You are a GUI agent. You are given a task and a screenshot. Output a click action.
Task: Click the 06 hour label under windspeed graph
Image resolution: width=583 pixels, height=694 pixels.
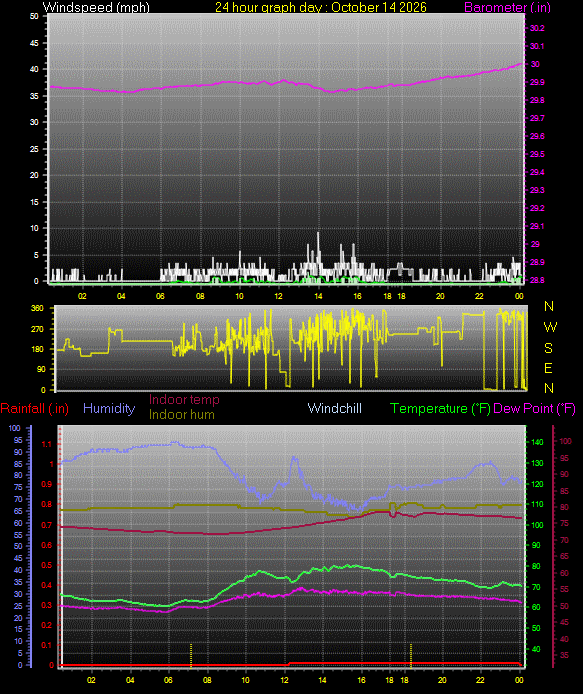(160, 296)
